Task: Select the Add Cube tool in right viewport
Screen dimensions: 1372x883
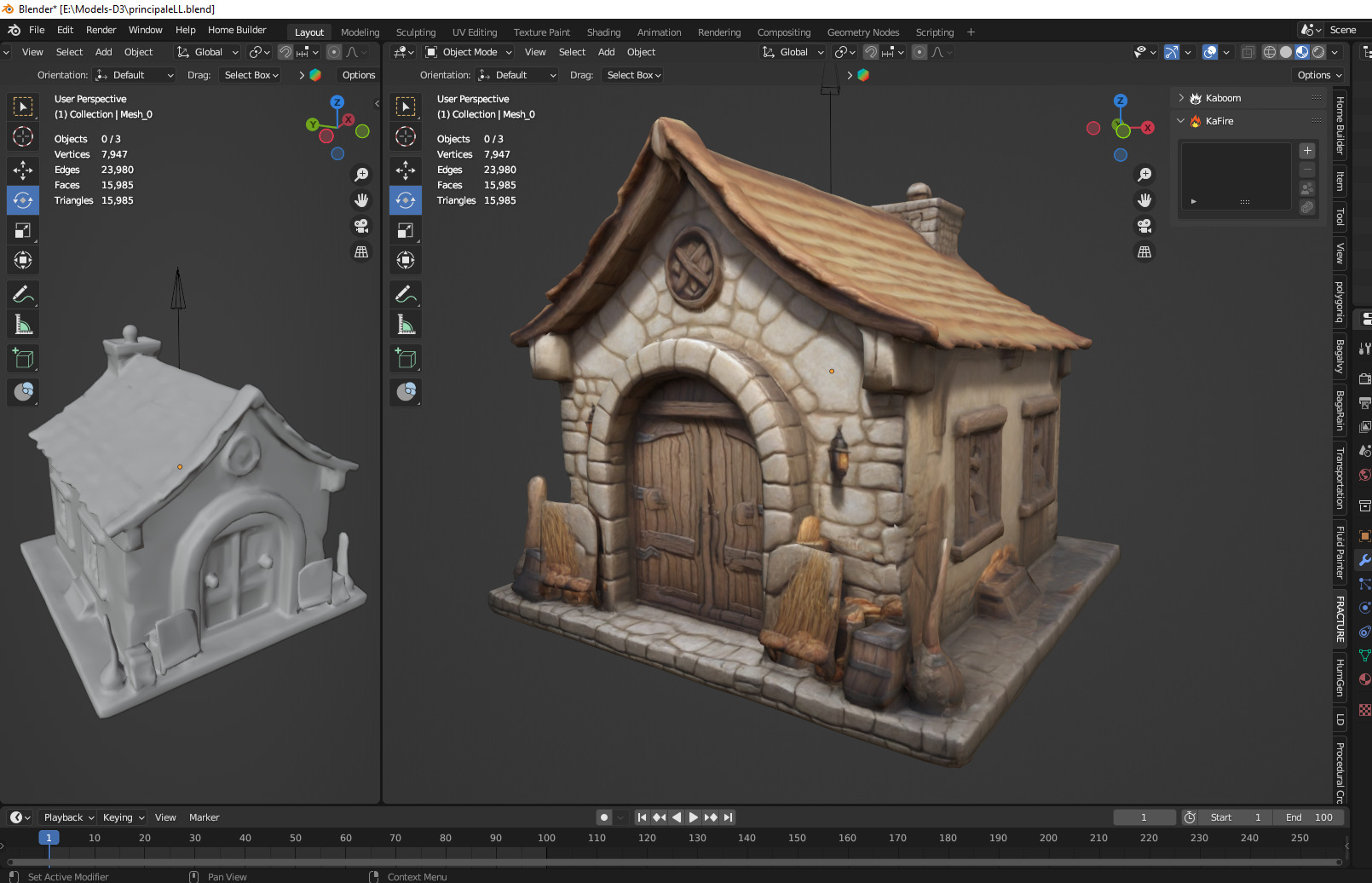Action: pyautogui.click(x=406, y=359)
